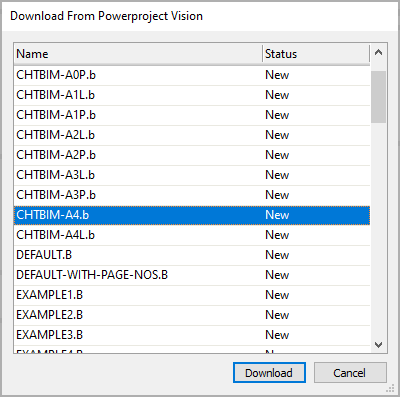Cancel the download dialog

coord(350,373)
